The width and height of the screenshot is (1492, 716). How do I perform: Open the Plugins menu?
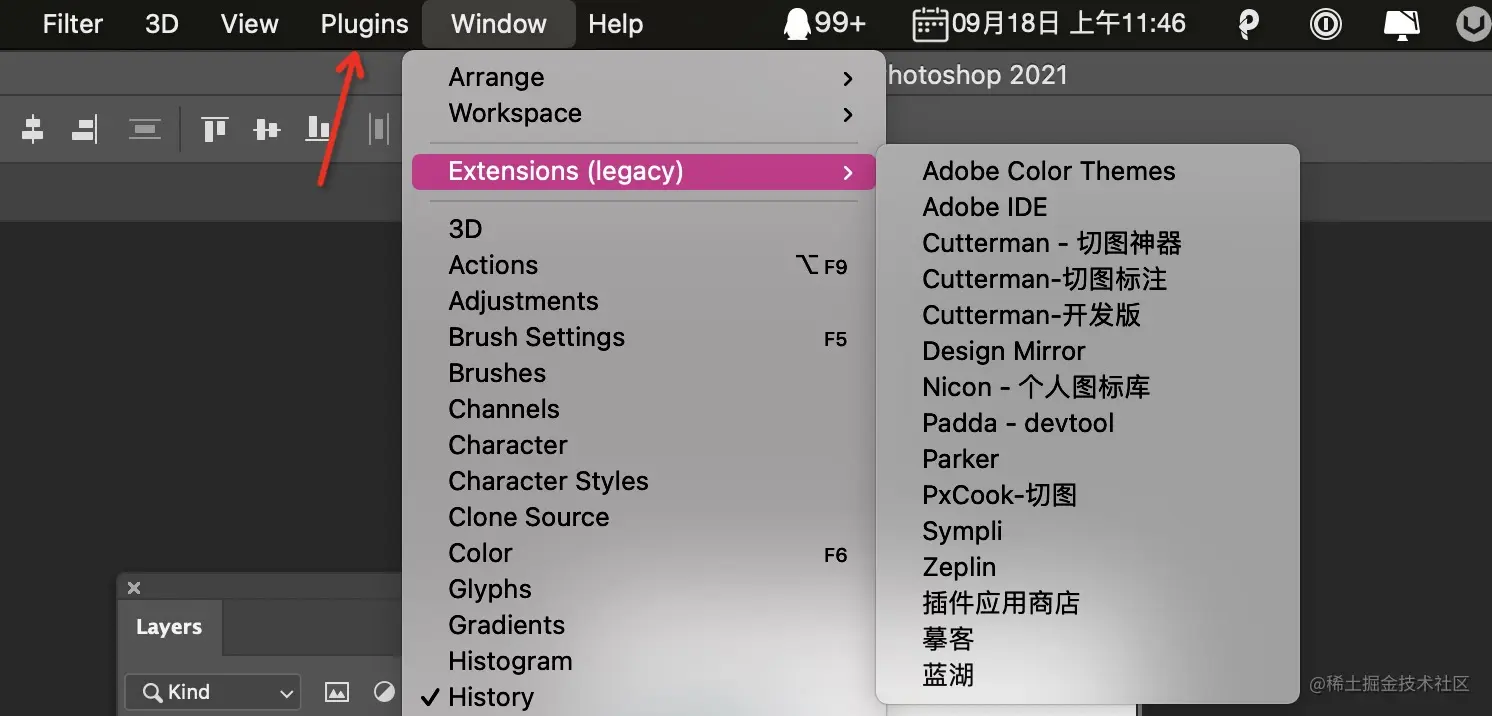364,24
